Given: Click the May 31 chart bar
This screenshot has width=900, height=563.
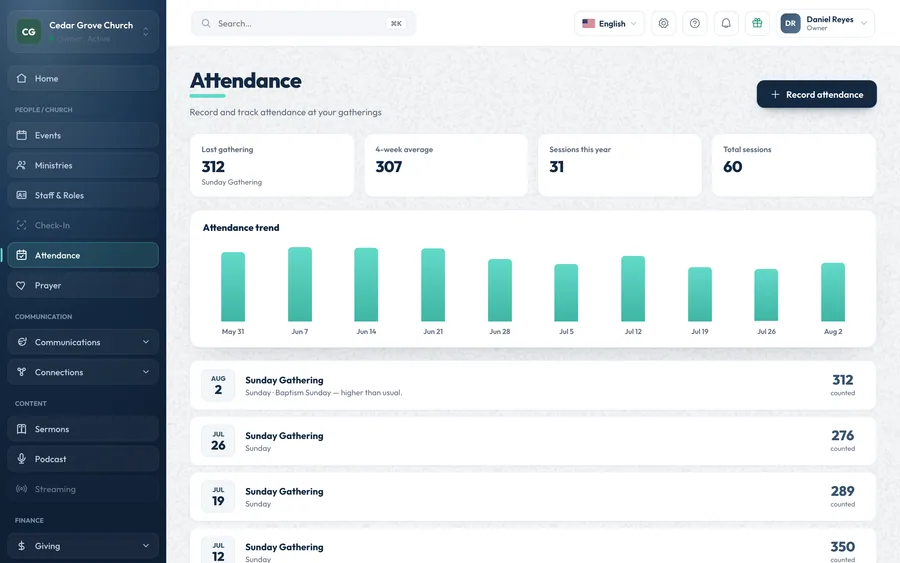Looking at the screenshot, I should click(x=233, y=287).
